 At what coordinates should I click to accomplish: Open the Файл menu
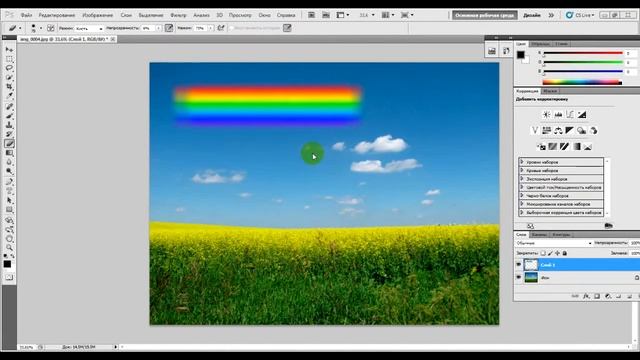pos(27,15)
